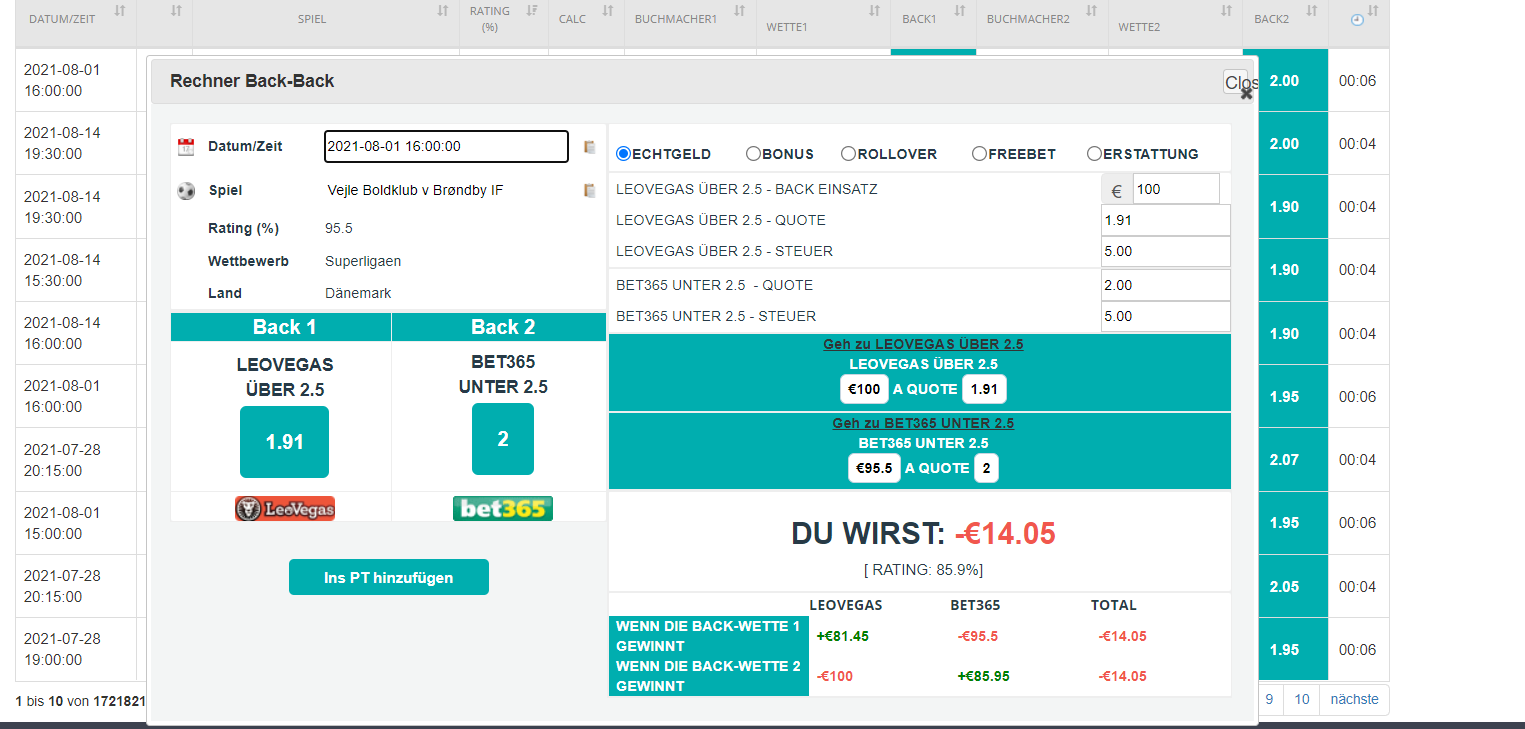Select the ECHTGELD radio option
The image size is (1525, 729).
coord(623,154)
